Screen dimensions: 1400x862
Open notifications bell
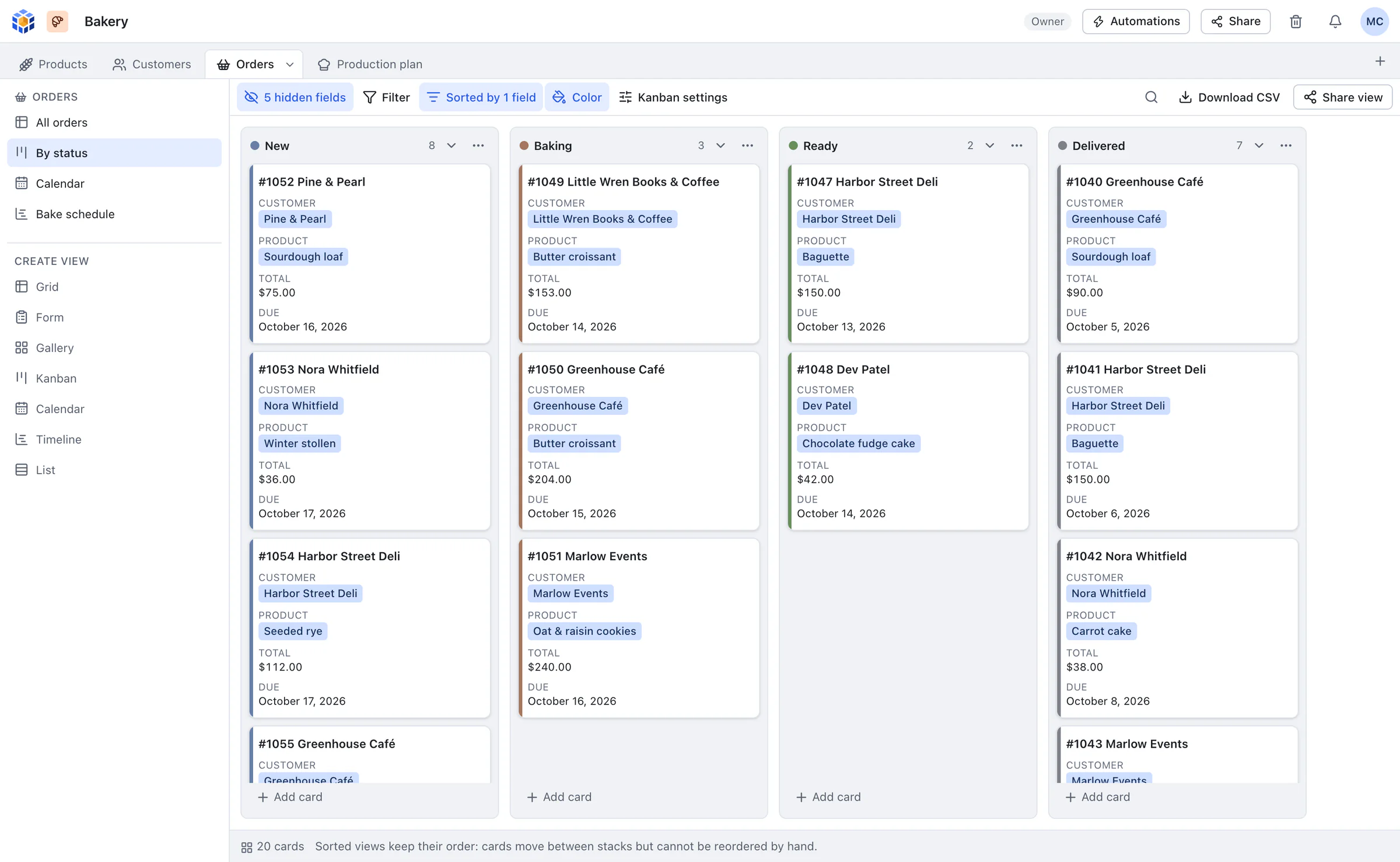[1335, 22]
